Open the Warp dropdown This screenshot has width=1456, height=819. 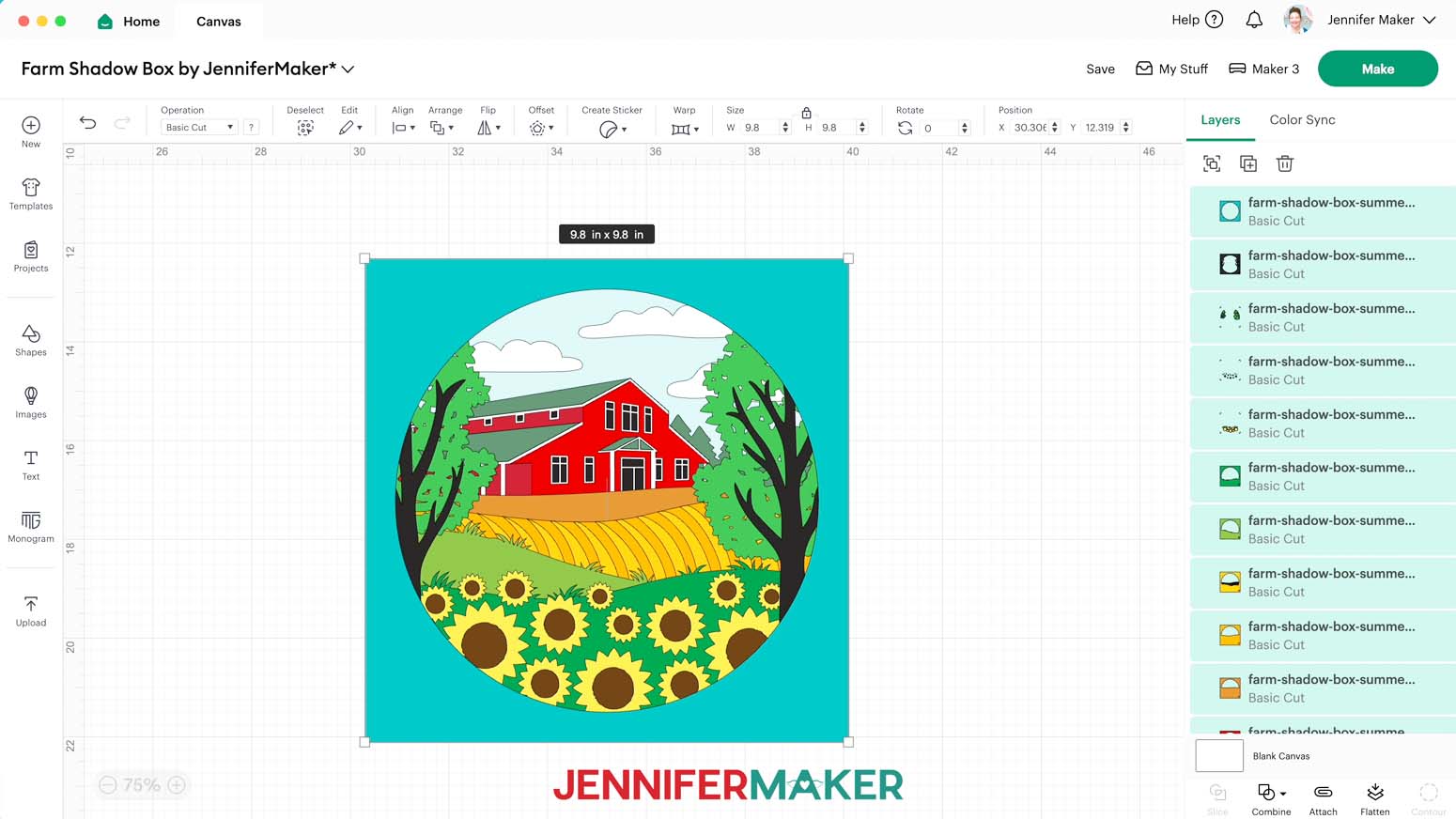coord(685,129)
